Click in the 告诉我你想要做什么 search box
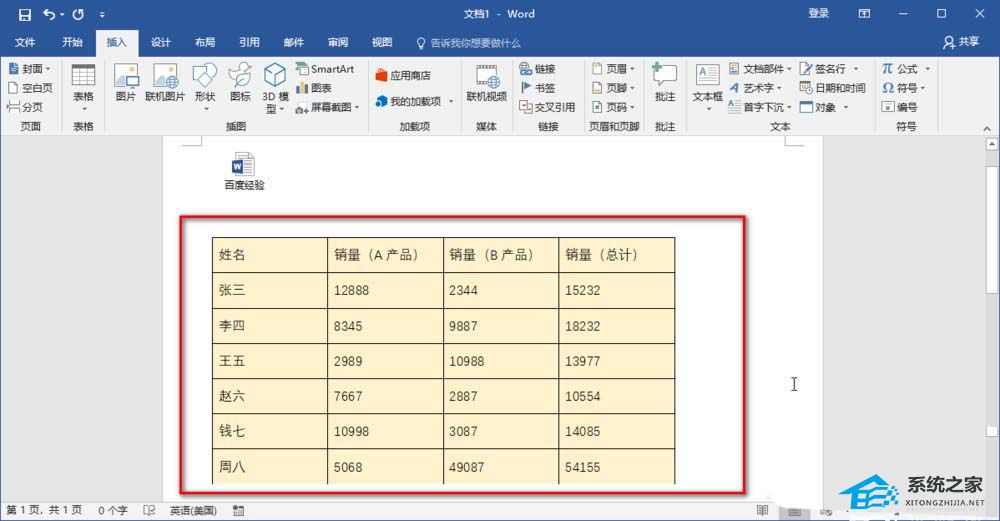The height and width of the screenshot is (521, 1000). click(x=474, y=43)
